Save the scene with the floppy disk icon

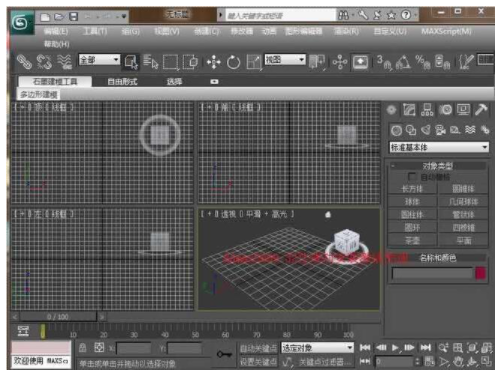click(x=73, y=17)
